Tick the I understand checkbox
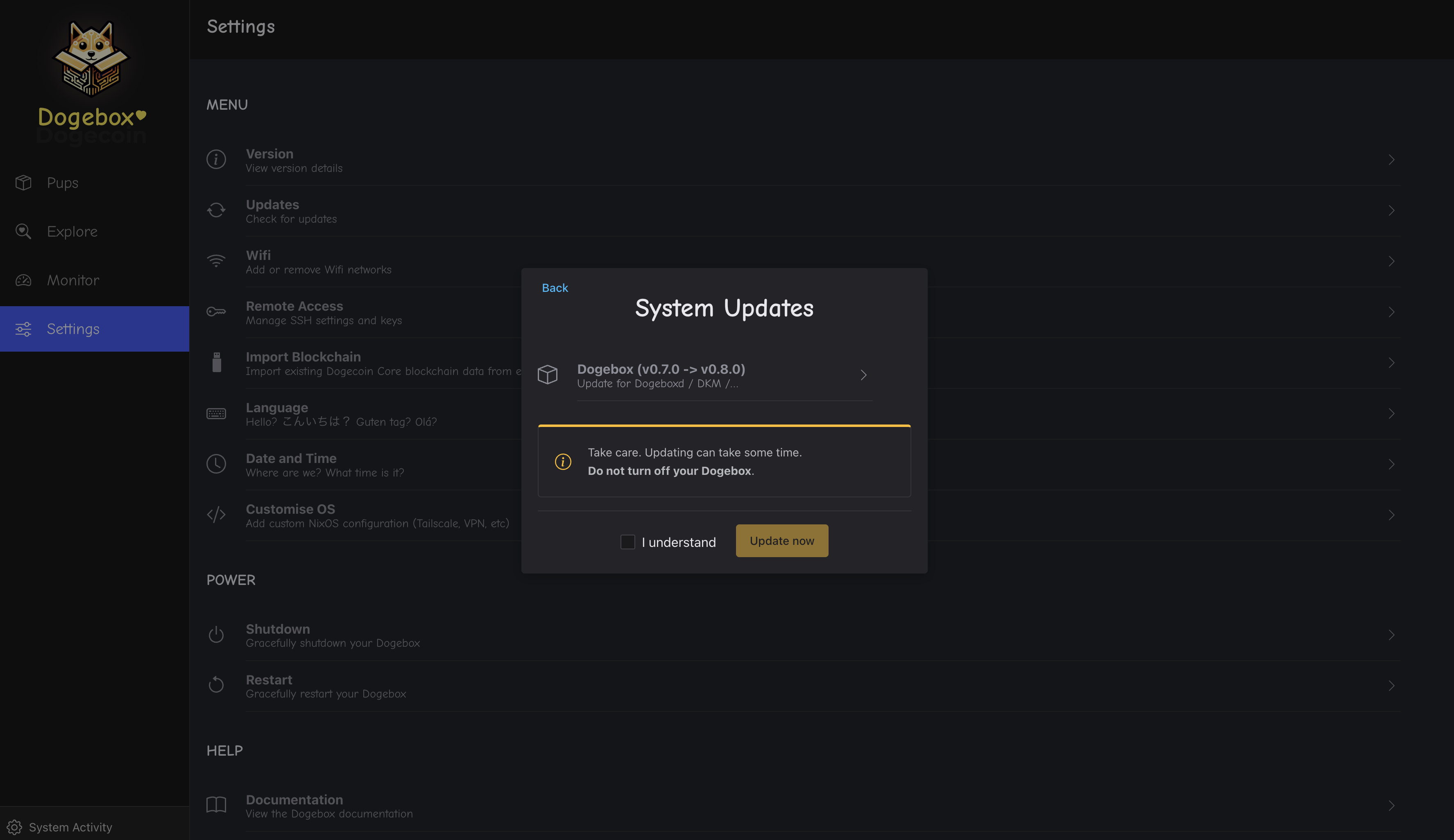 [x=627, y=542]
